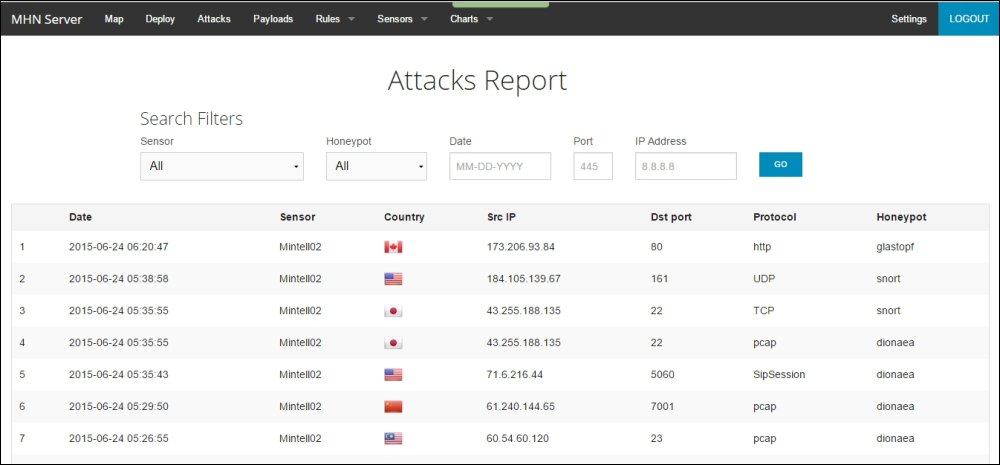
Task: Click the glastopf honeypot cell
Action: point(895,247)
